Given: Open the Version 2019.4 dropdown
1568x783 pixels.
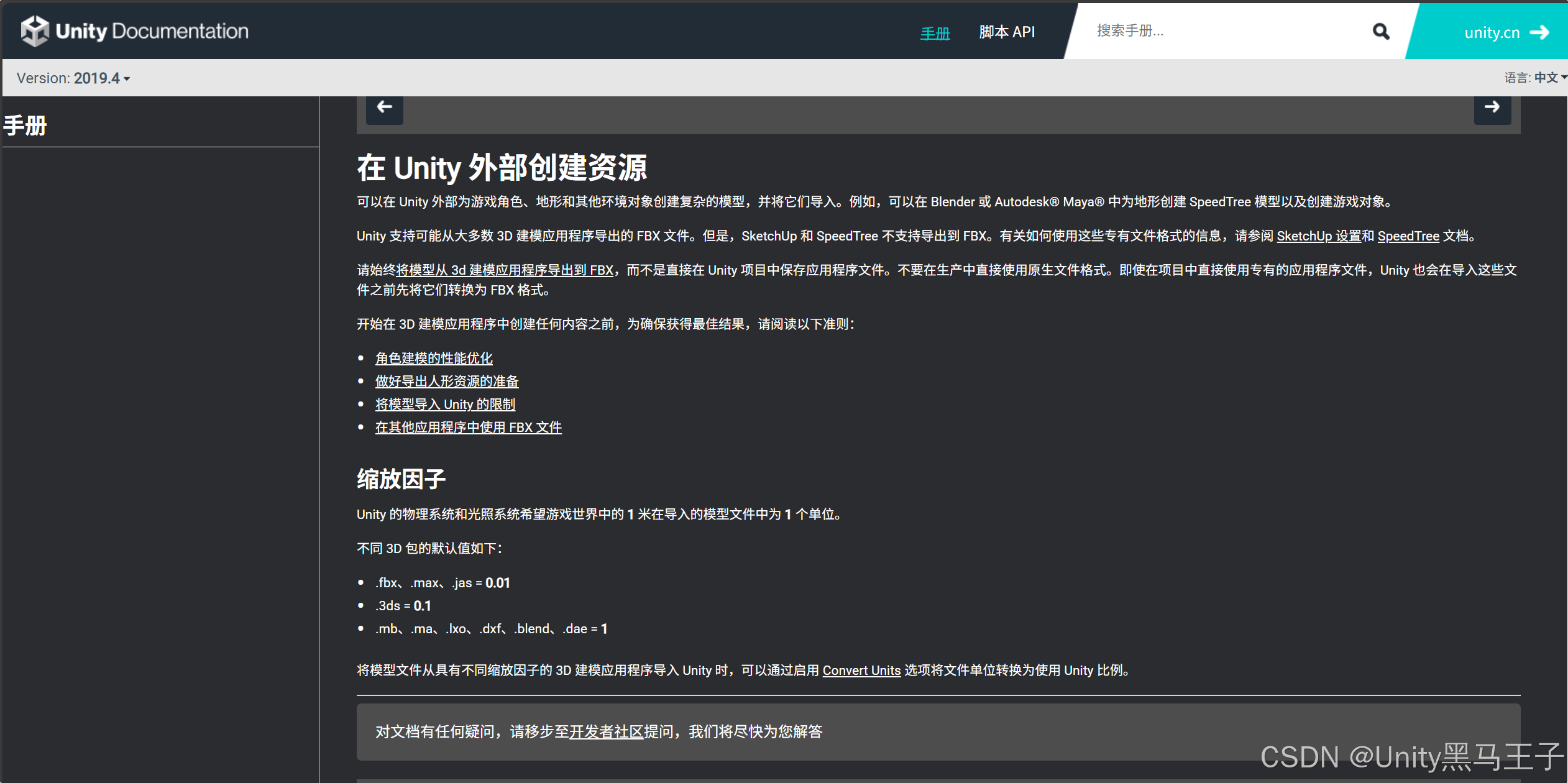Looking at the screenshot, I should [x=73, y=78].
